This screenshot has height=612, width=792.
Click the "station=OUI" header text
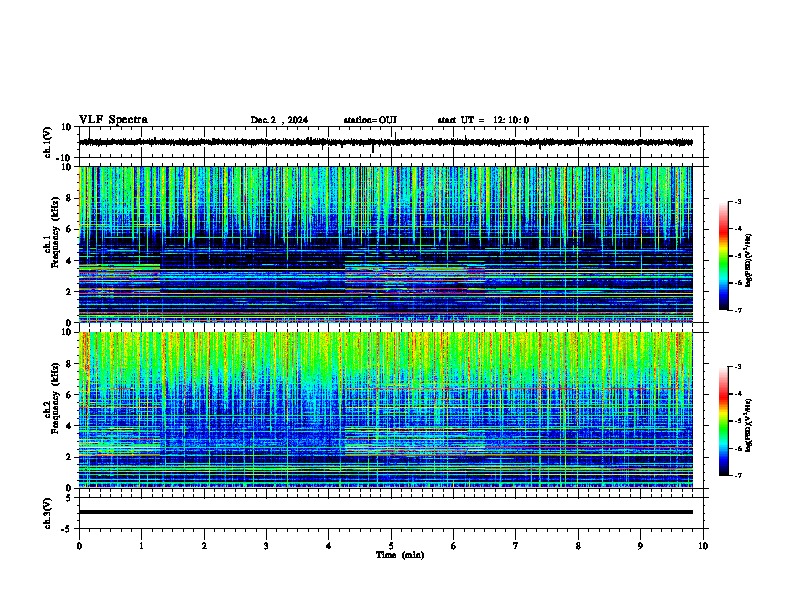coord(370,120)
